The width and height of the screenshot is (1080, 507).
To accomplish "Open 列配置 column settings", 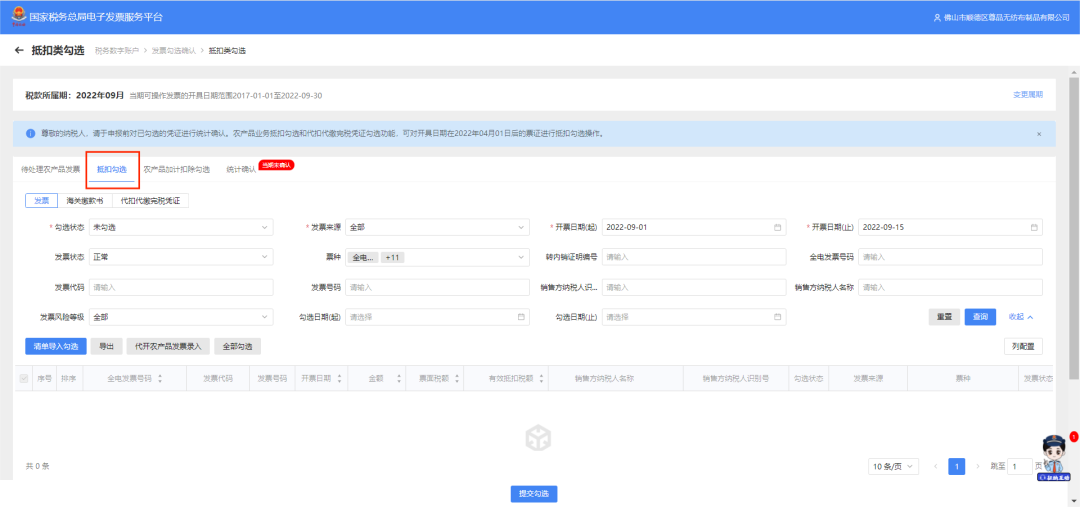I will (1024, 346).
